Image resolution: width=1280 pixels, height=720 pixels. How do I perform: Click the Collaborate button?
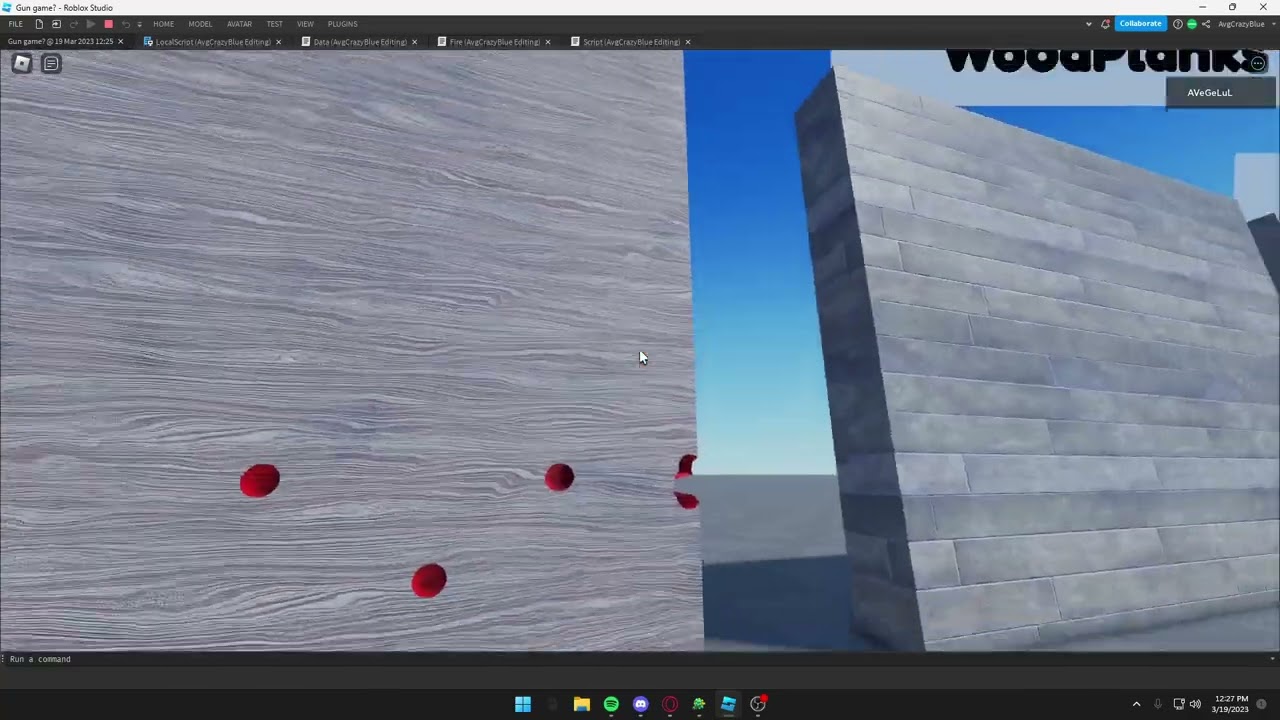pyautogui.click(x=1140, y=24)
